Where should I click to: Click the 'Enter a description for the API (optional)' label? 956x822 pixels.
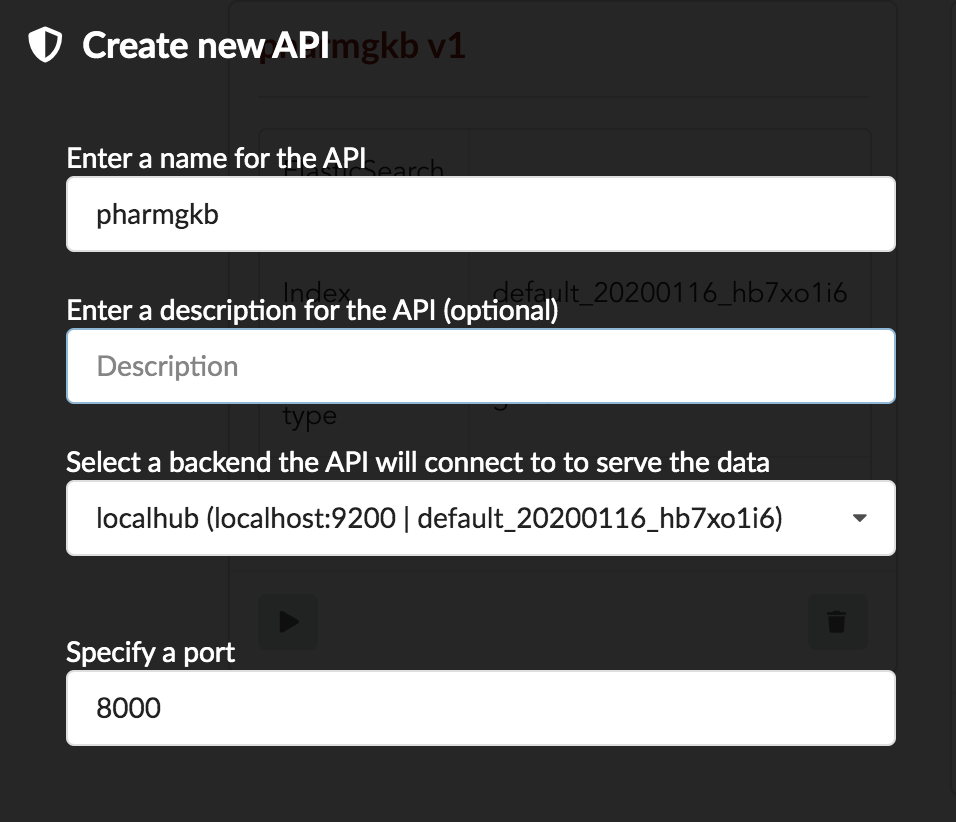[312, 310]
